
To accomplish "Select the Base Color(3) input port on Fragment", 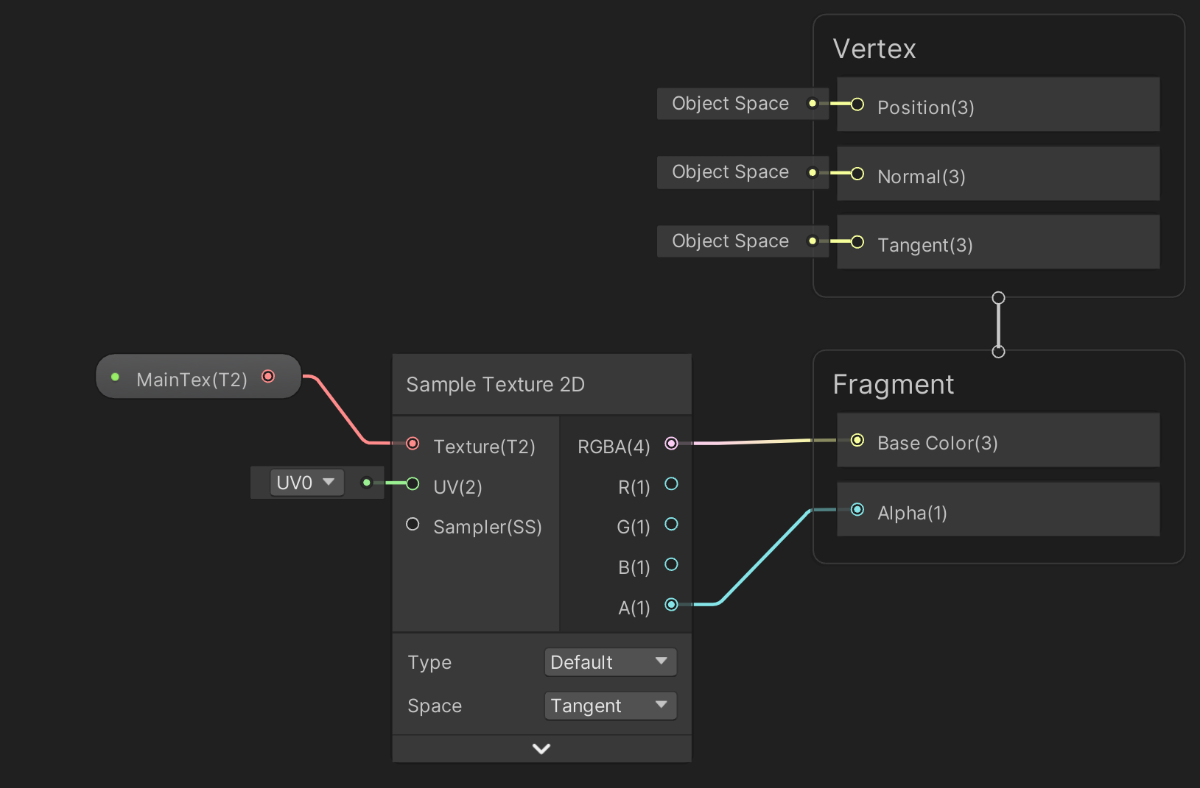I will [857, 439].
